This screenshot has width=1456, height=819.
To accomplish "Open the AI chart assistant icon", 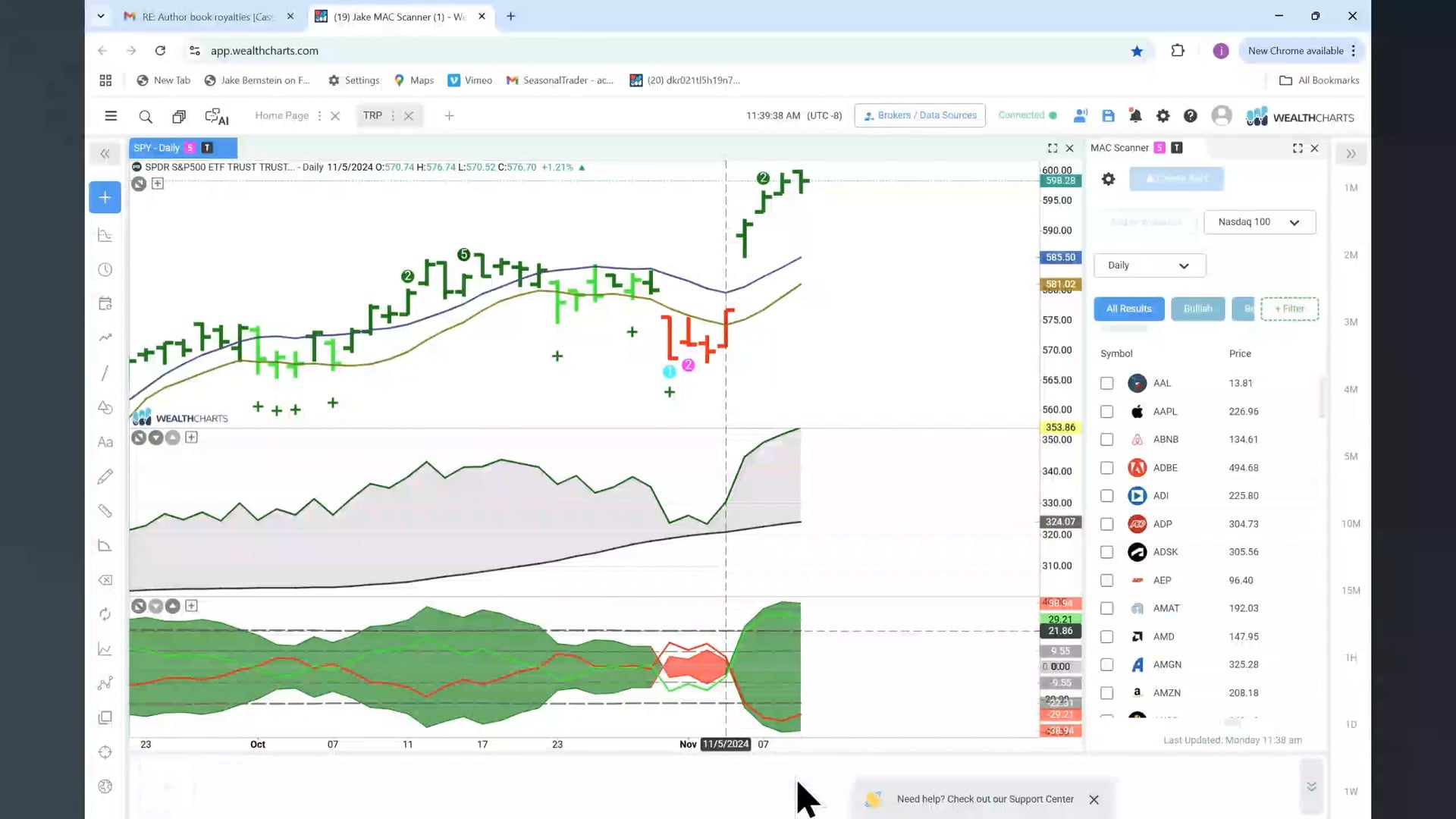I will click(x=216, y=116).
